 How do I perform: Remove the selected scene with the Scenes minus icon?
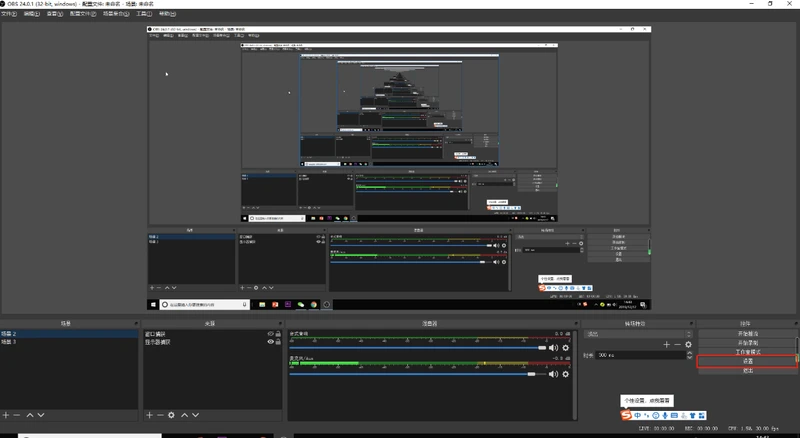(17, 415)
